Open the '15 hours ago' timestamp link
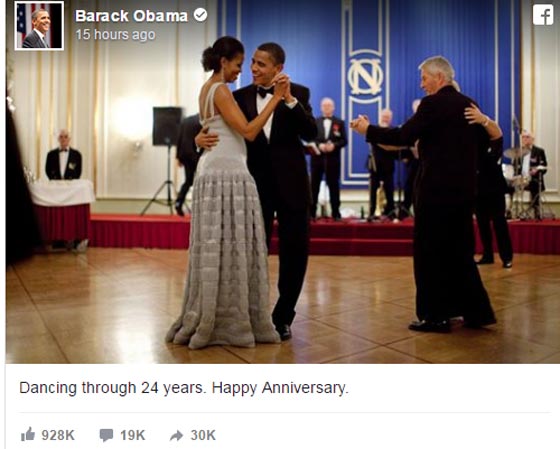 click(115, 35)
